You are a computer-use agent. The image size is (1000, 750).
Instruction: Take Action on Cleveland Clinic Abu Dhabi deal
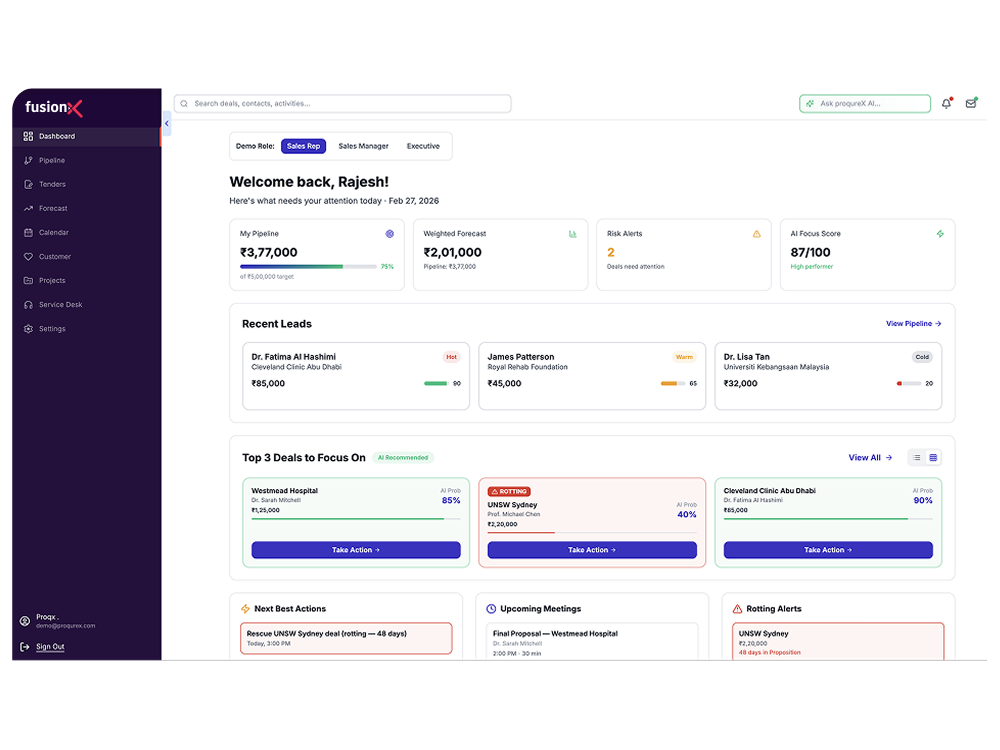(828, 550)
